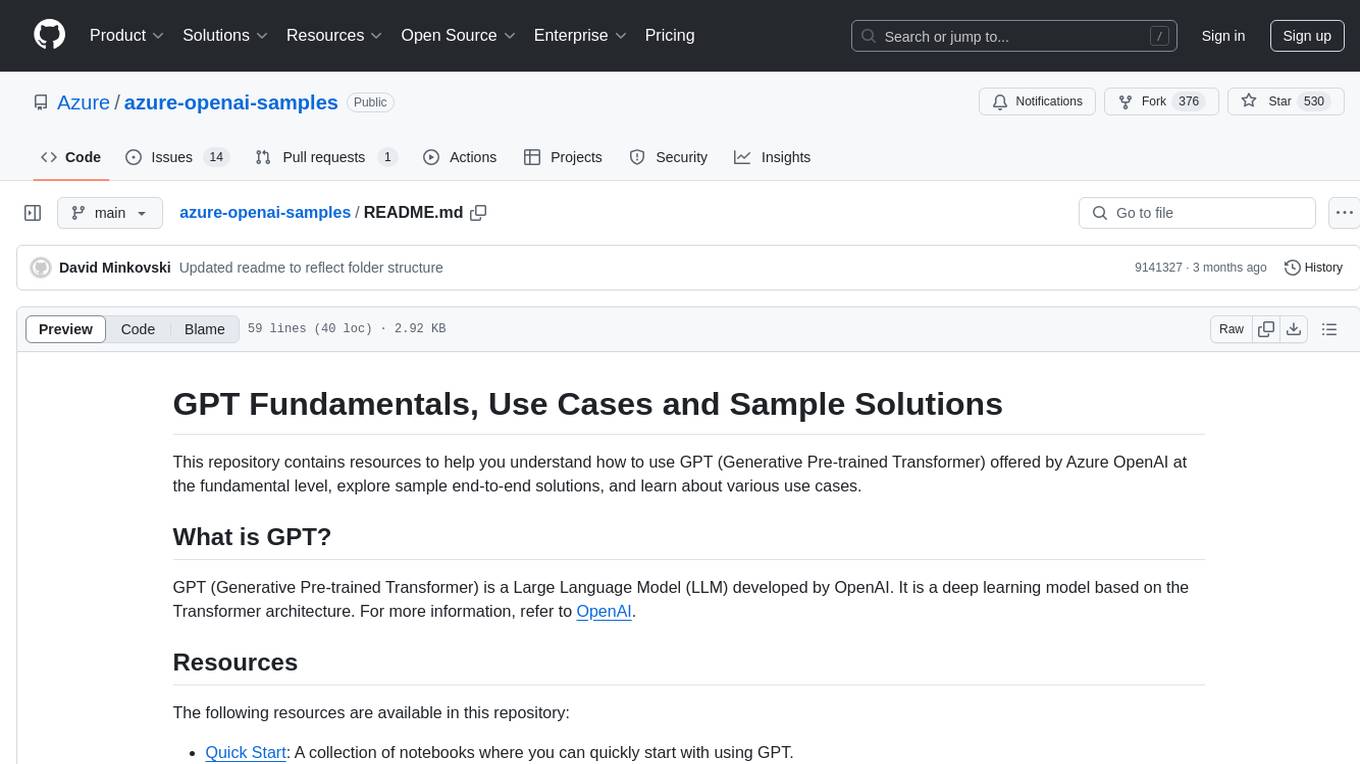1360x764 pixels.
Task: Click the Sign up button
Action: 1307,36
